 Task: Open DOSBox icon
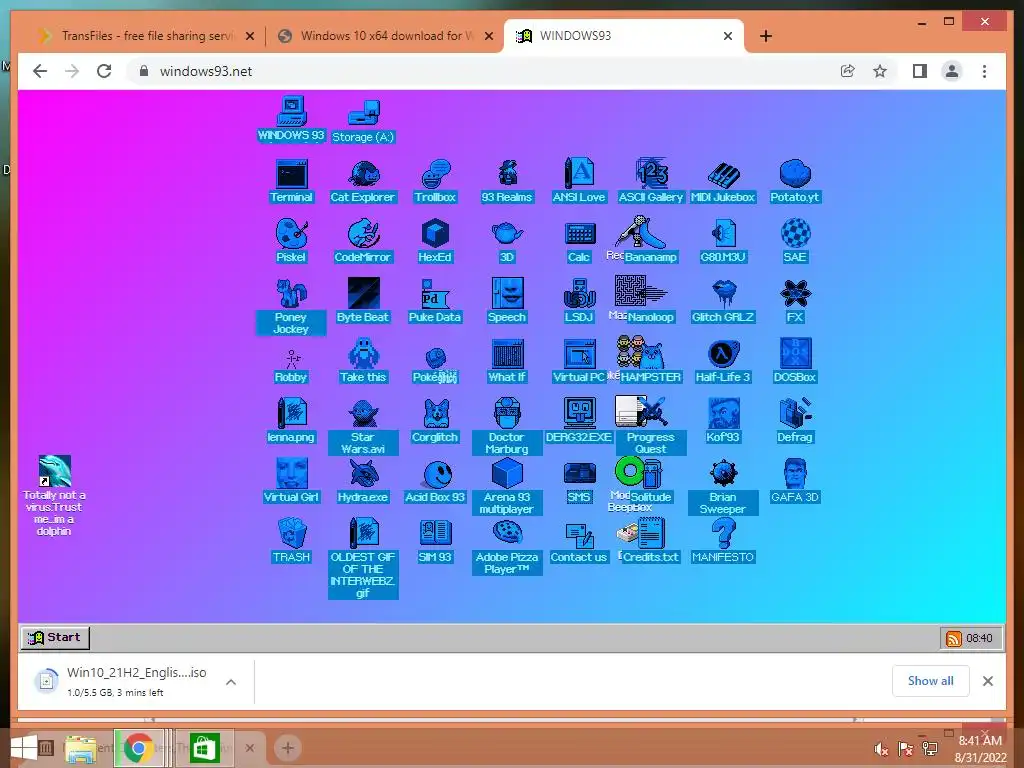(x=795, y=361)
